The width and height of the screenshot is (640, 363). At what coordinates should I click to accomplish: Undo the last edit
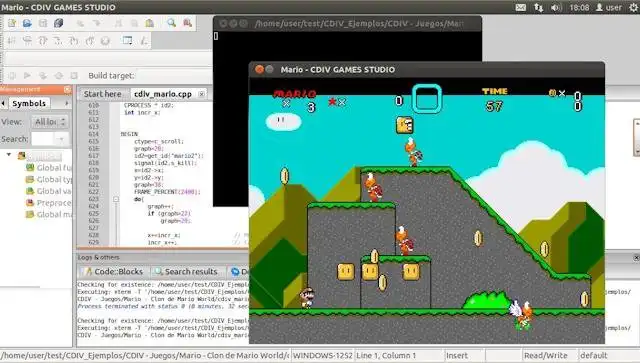(80, 23)
